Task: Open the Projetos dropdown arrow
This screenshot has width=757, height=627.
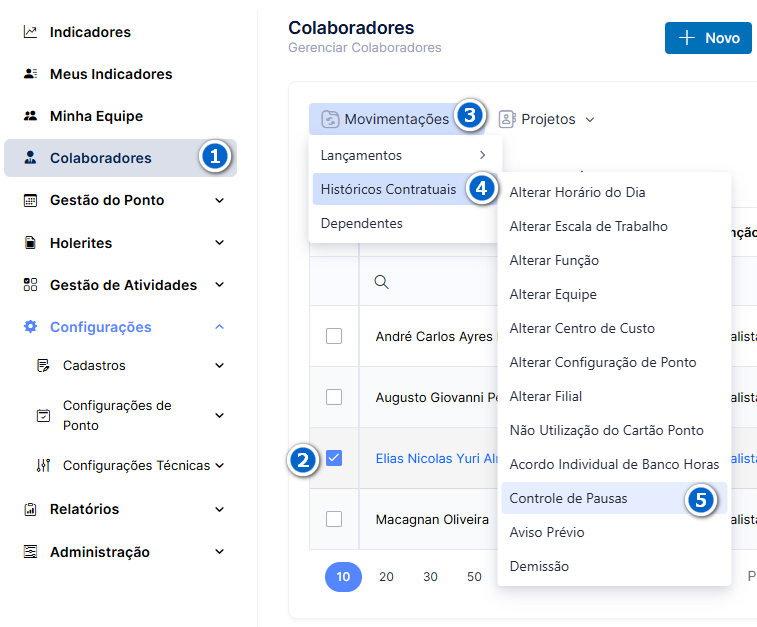Action: [x=590, y=120]
